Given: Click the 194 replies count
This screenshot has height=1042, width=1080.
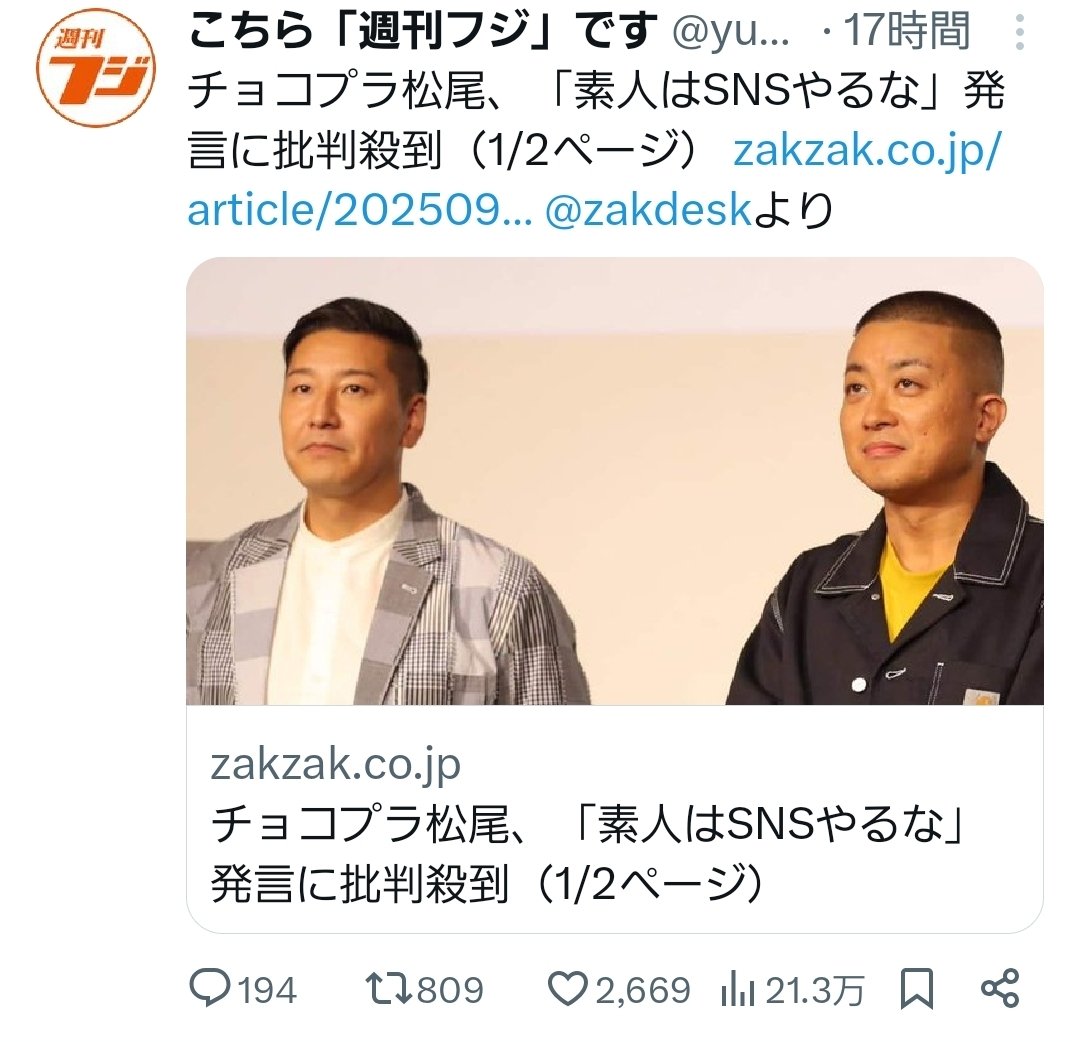Looking at the screenshot, I should pos(267,990).
